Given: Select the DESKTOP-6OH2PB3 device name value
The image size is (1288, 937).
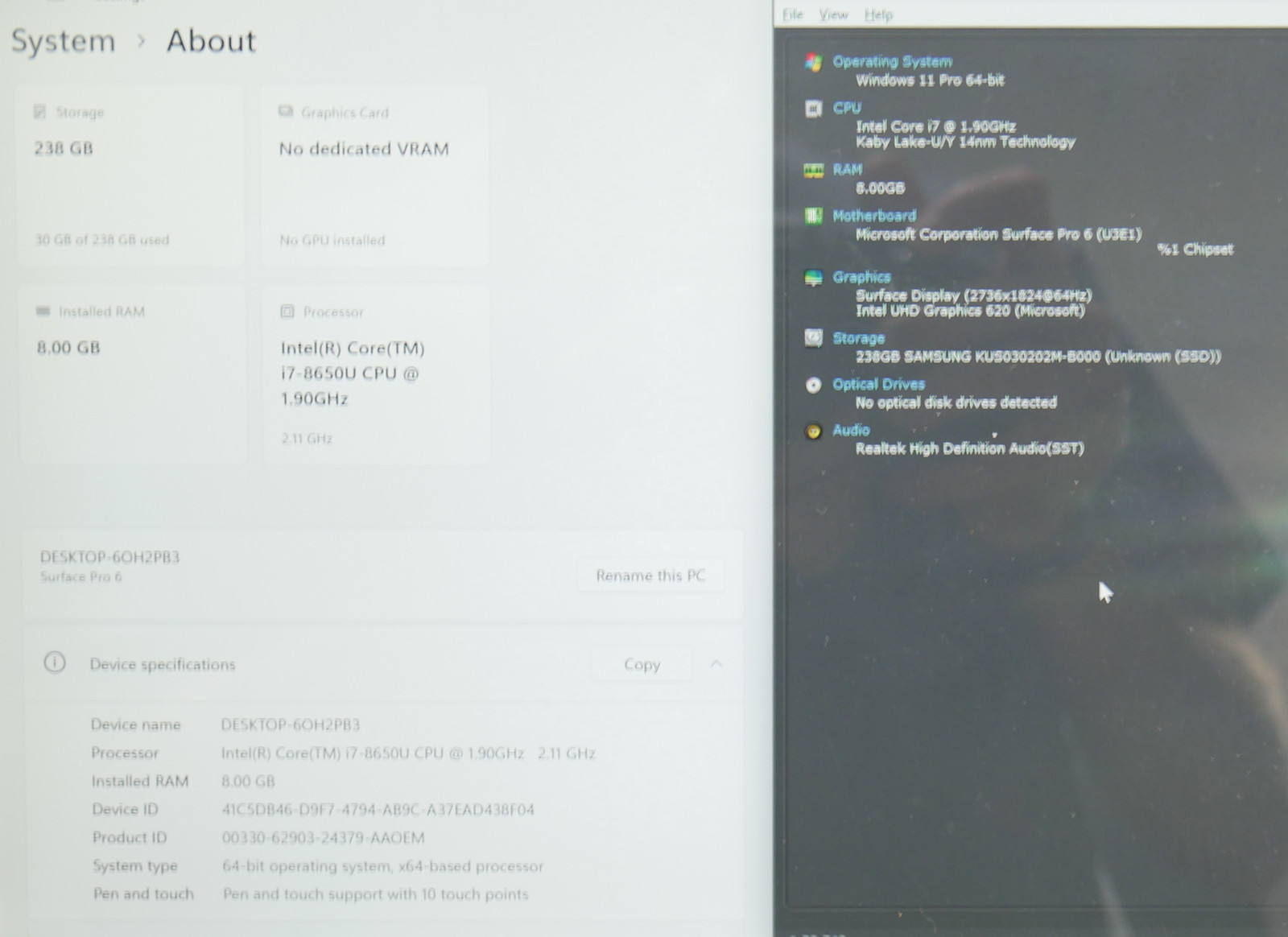Looking at the screenshot, I should pos(291,725).
